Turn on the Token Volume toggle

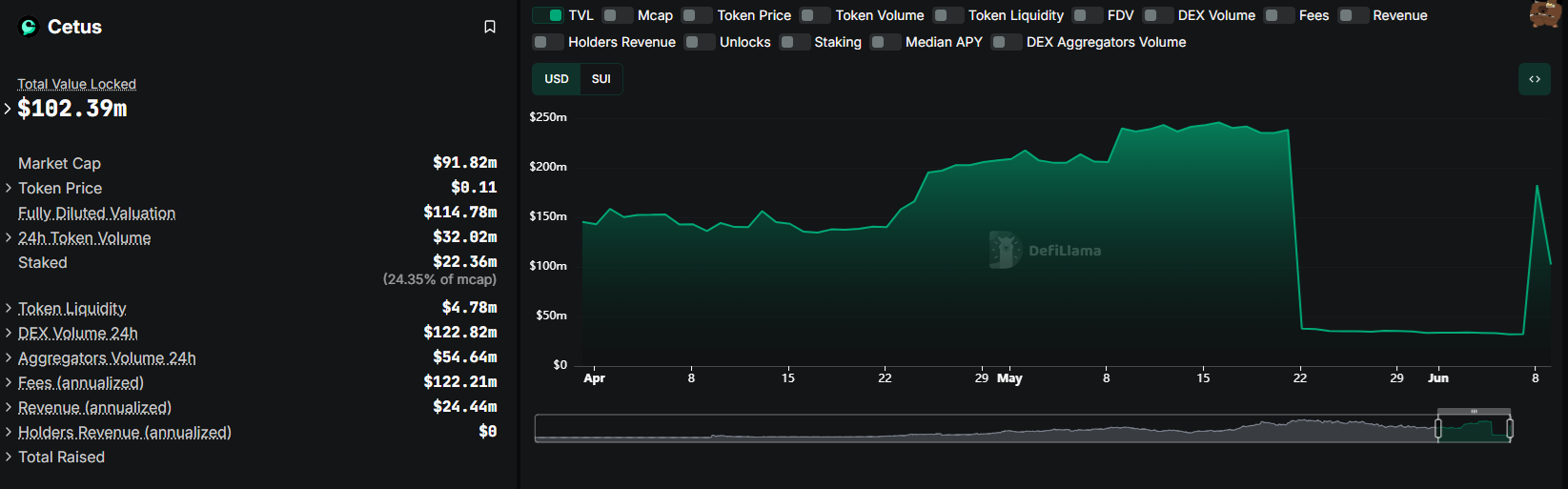pos(815,15)
